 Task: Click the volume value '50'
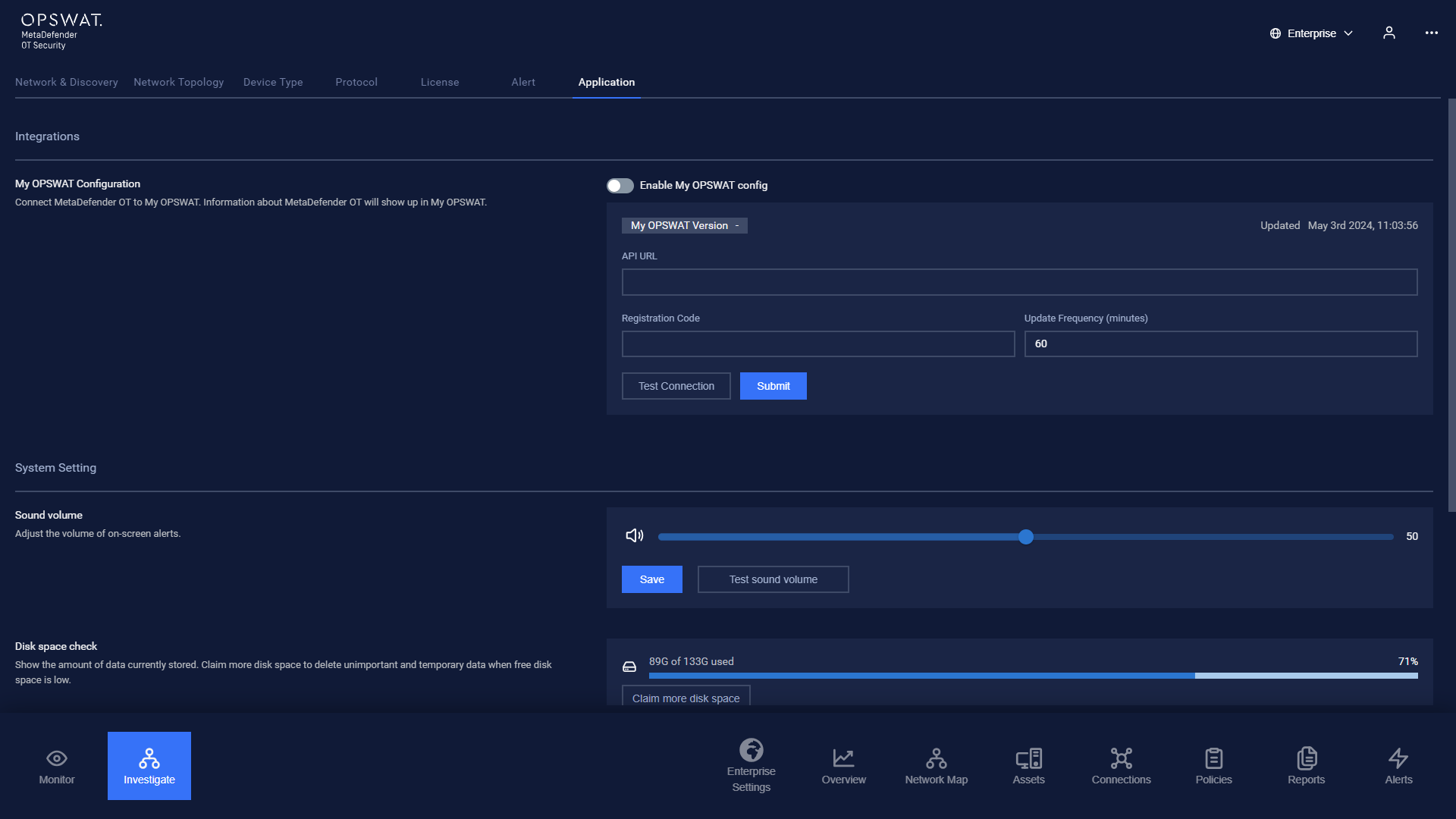pyautogui.click(x=1412, y=536)
